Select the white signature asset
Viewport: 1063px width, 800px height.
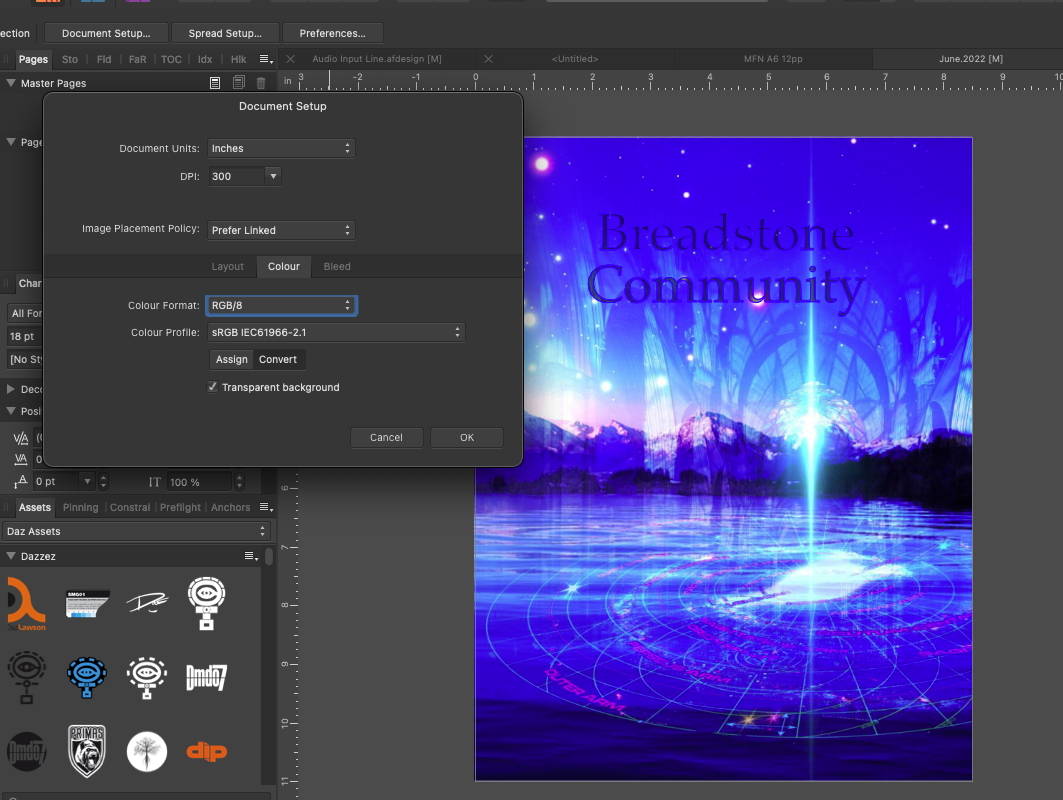pyautogui.click(x=147, y=602)
